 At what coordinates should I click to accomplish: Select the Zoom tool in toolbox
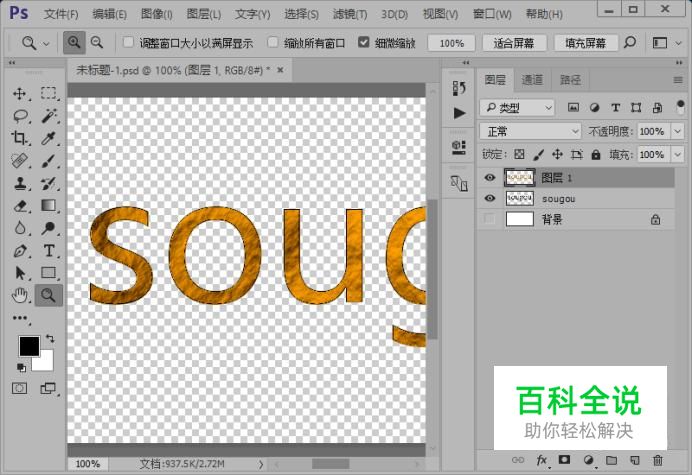[49, 295]
